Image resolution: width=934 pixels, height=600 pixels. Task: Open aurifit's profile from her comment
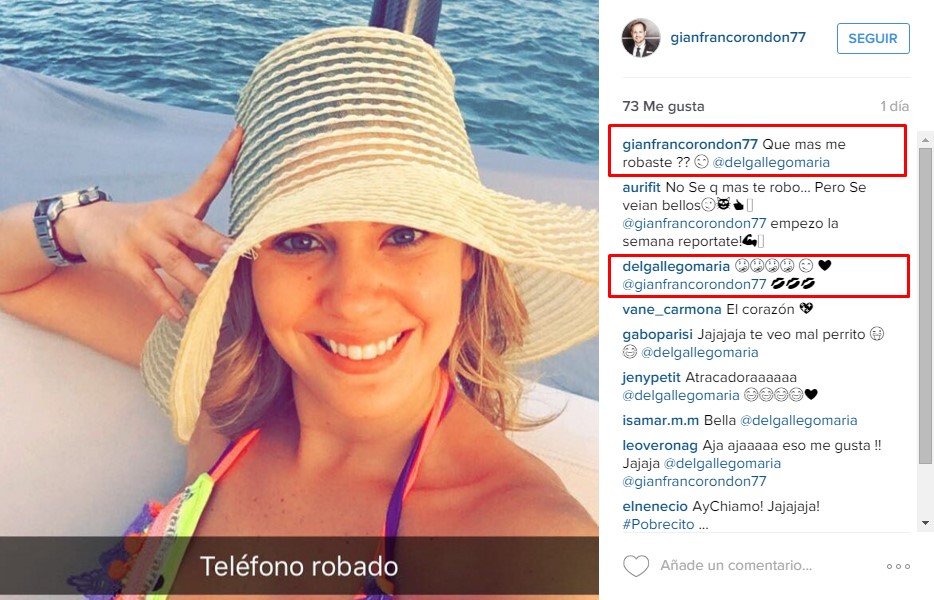click(x=642, y=187)
